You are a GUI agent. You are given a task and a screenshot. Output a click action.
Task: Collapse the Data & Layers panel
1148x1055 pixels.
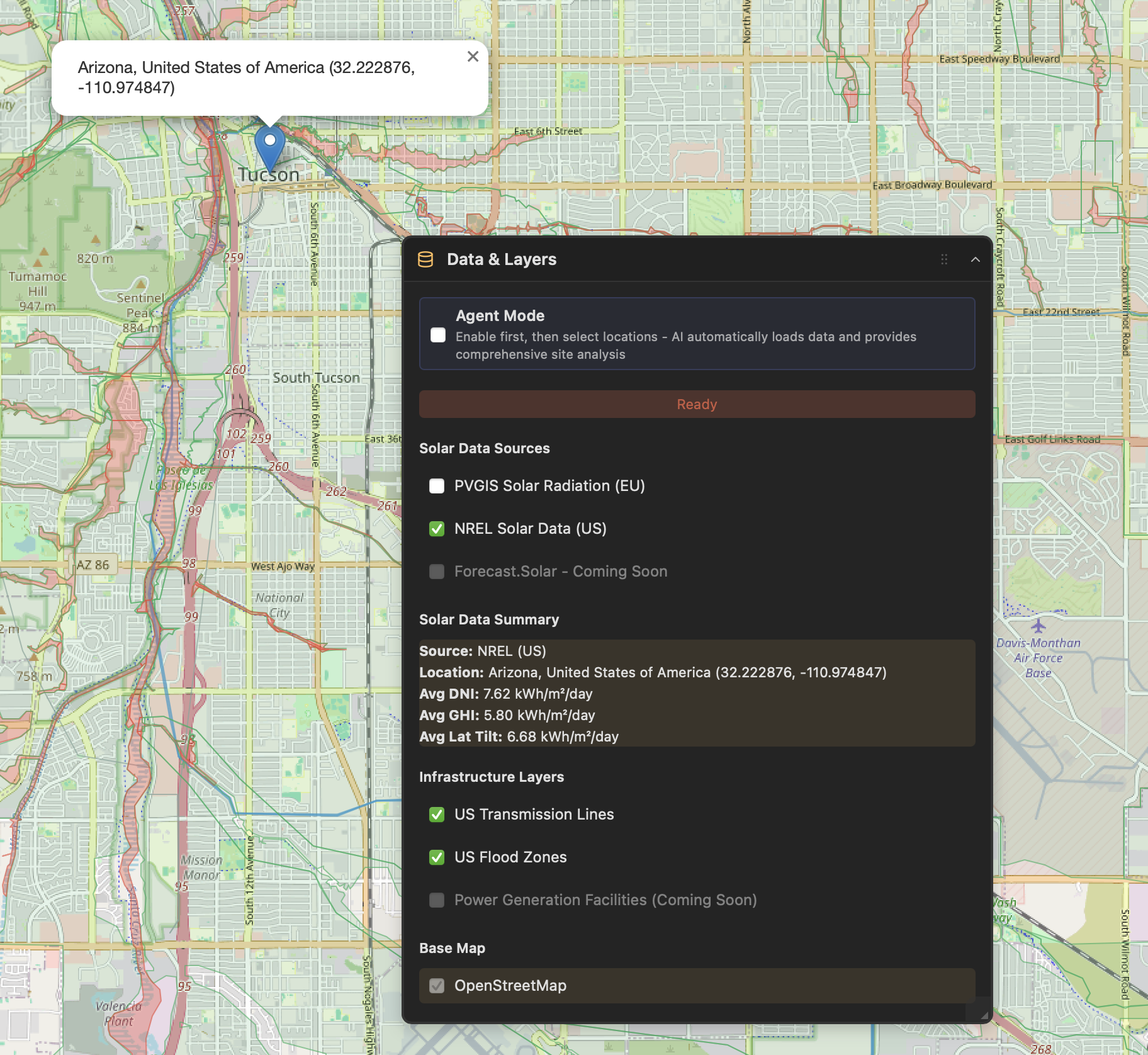pos(975,259)
